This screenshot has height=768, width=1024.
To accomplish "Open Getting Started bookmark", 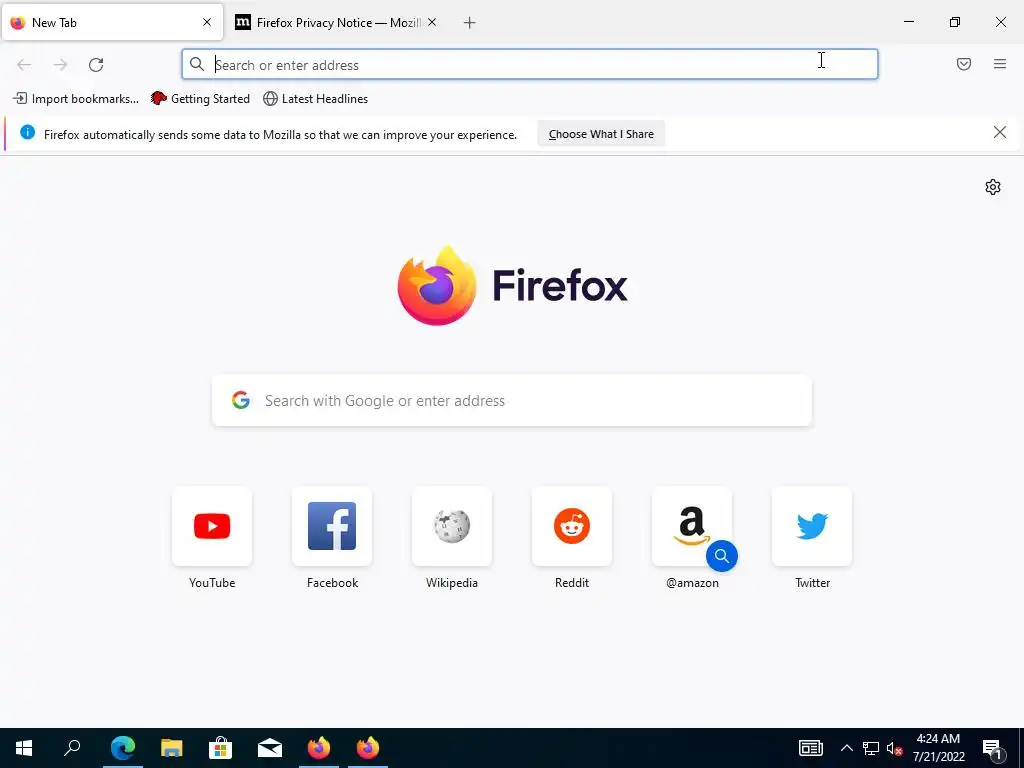I will 200,99.
